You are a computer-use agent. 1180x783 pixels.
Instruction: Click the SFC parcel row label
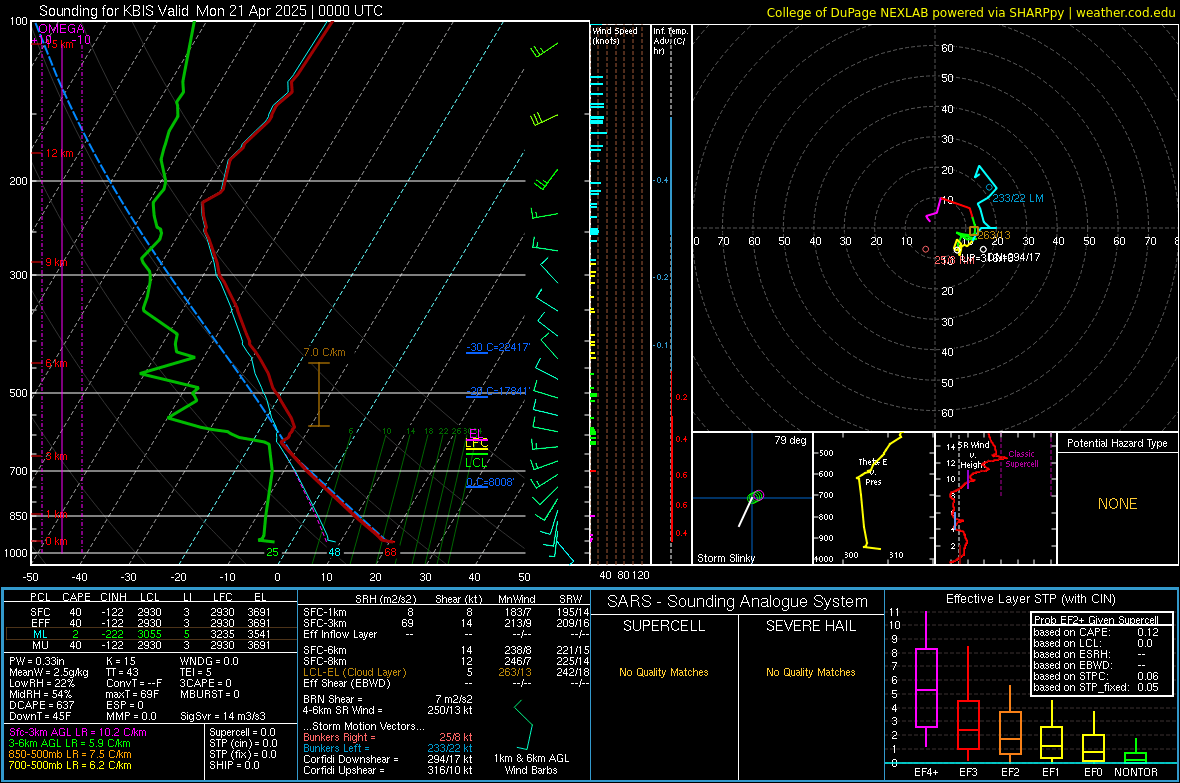[40, 612]
